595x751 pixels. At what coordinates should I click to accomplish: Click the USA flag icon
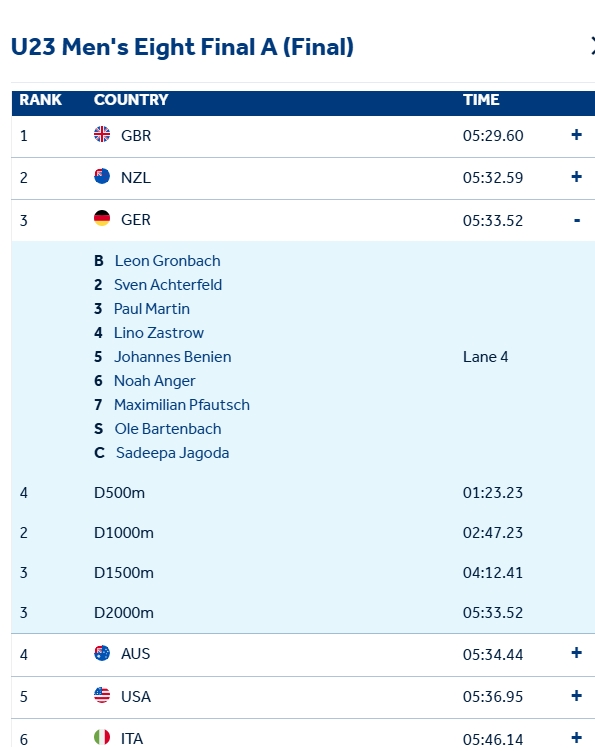pyautogui.click(x=102, y=695)
